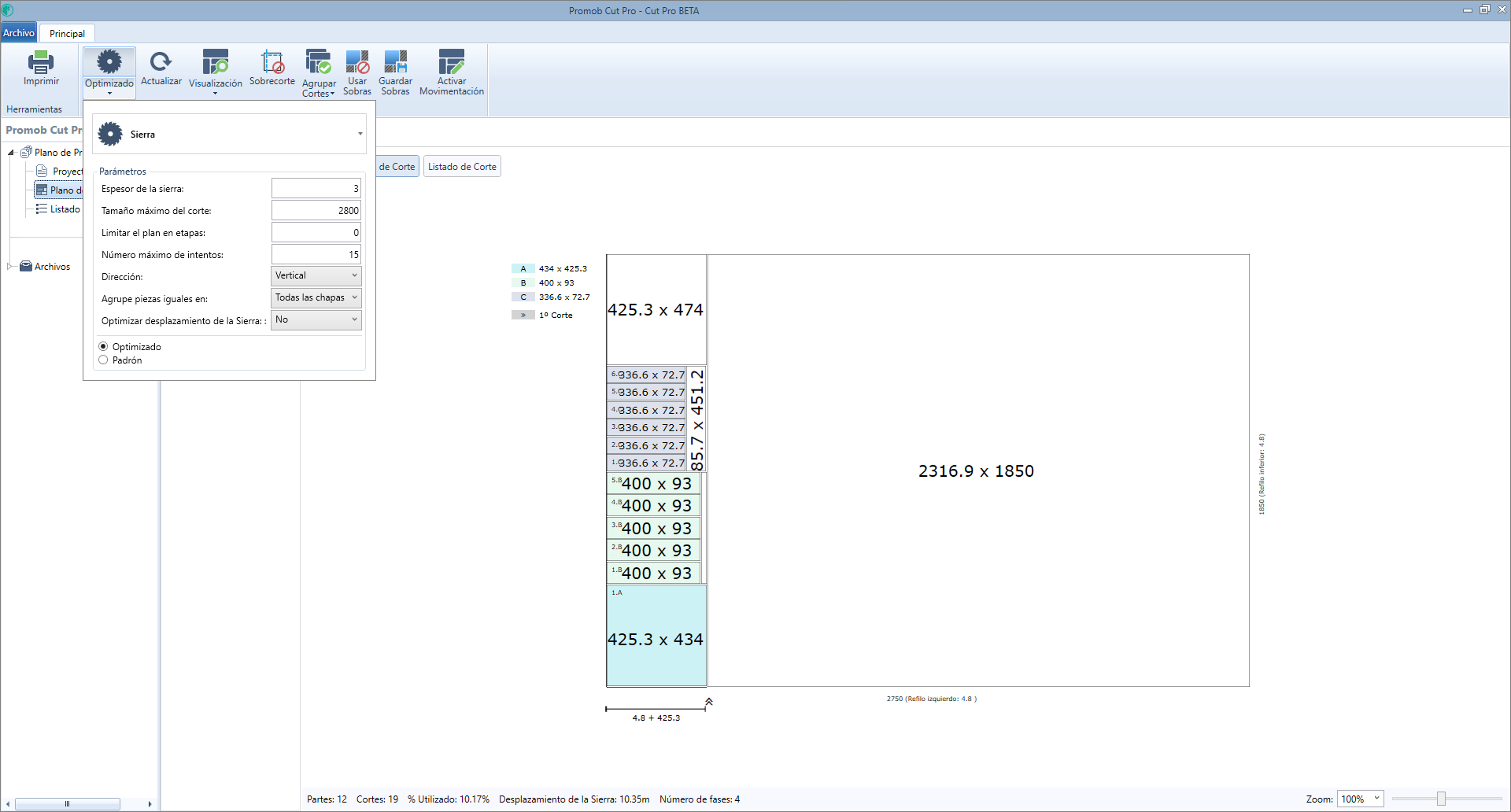
Task: Click the Imprimir printer icon
Action: (x=41, y=62)
